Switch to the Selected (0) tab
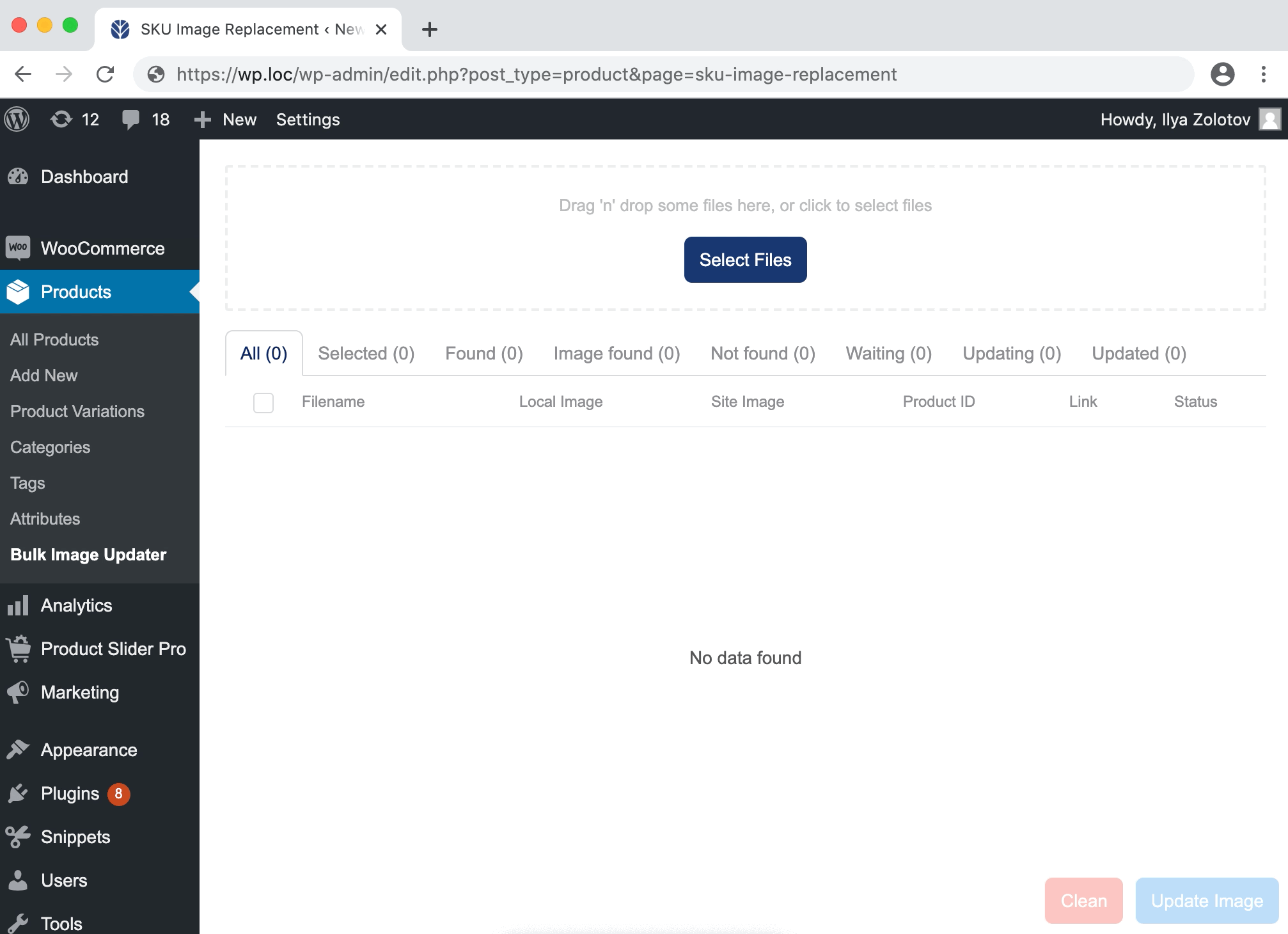Viewport: 1288px width, 934px height. click(x=366, y=353)
